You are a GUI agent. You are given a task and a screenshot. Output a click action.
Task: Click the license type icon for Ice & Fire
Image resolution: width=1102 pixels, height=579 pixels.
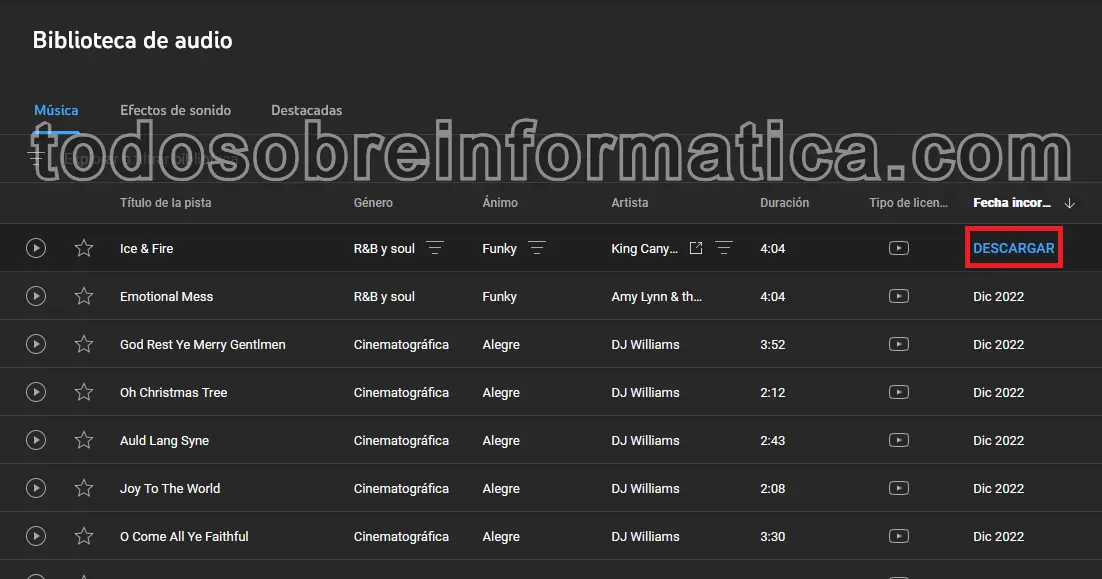pos(899,248)
